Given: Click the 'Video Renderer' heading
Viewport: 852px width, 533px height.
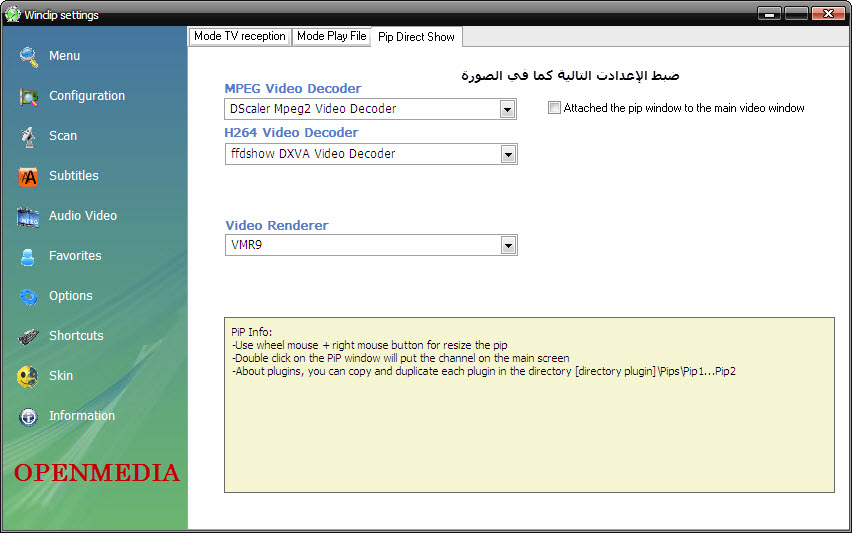Looking at the screenshot, I should coord(277,225).
